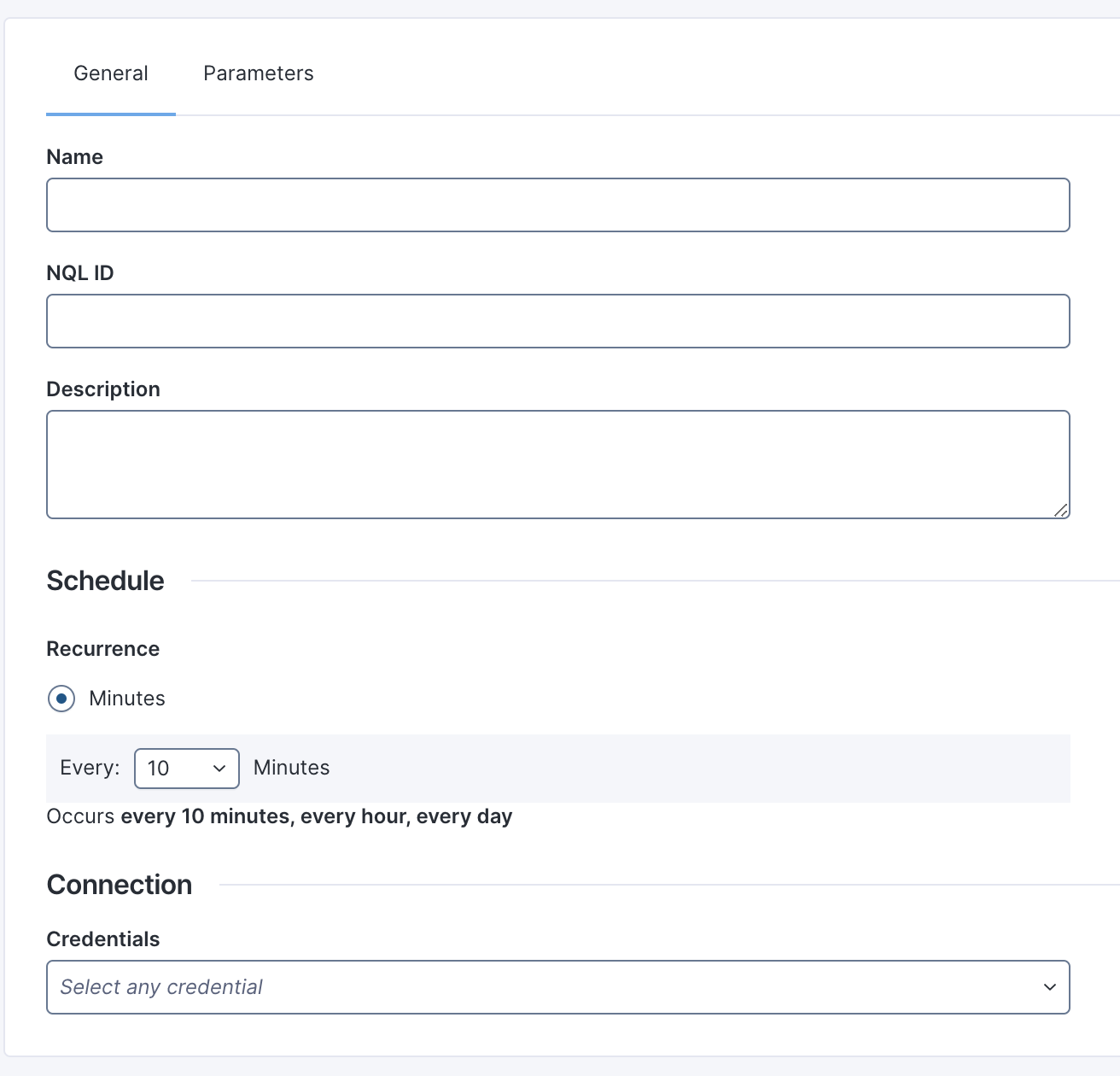Click the NQL ID field label

coord(80,273)
